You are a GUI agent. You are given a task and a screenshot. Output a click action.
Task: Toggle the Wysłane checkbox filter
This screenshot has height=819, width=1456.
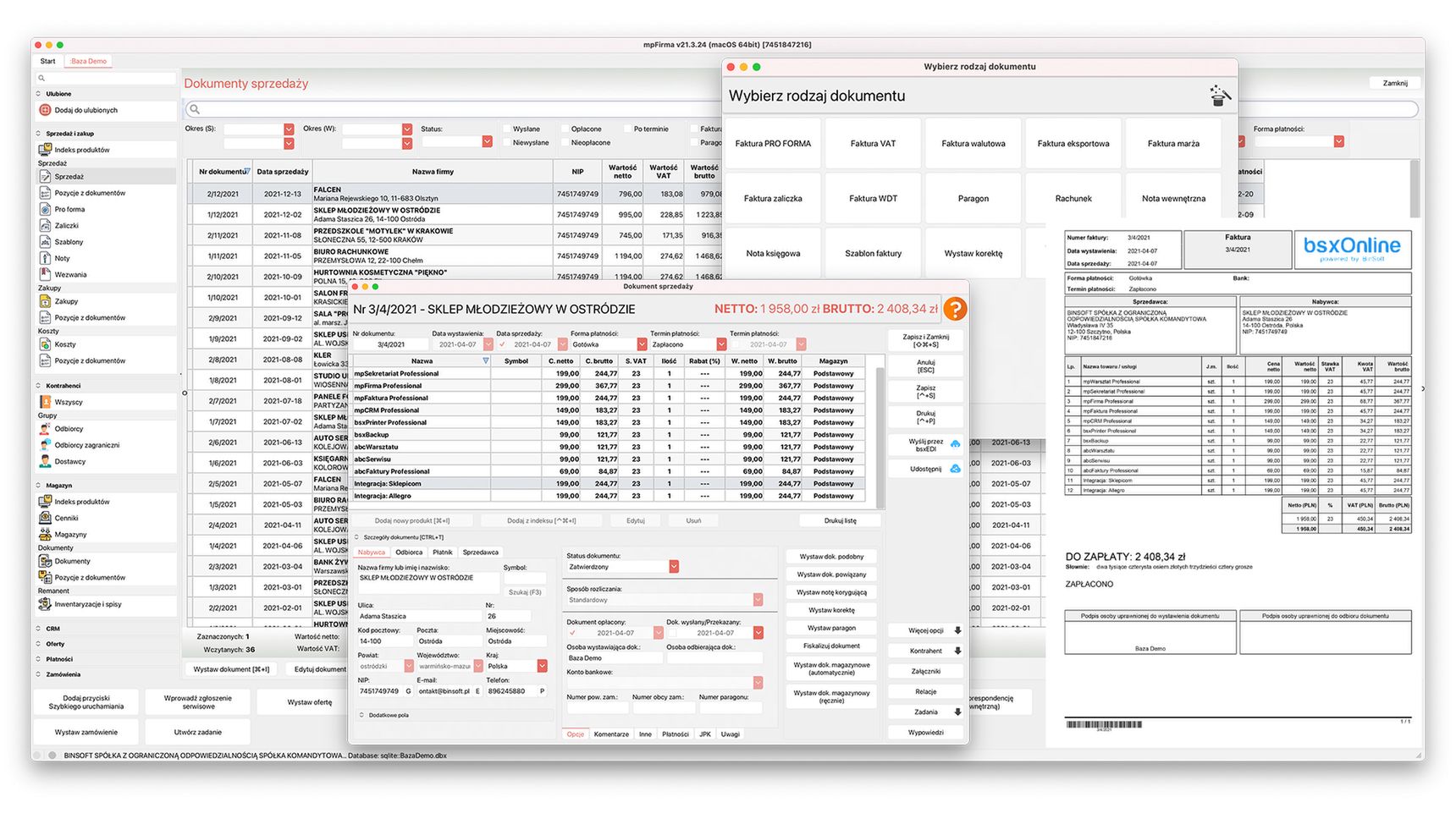[x=506, y=129]
